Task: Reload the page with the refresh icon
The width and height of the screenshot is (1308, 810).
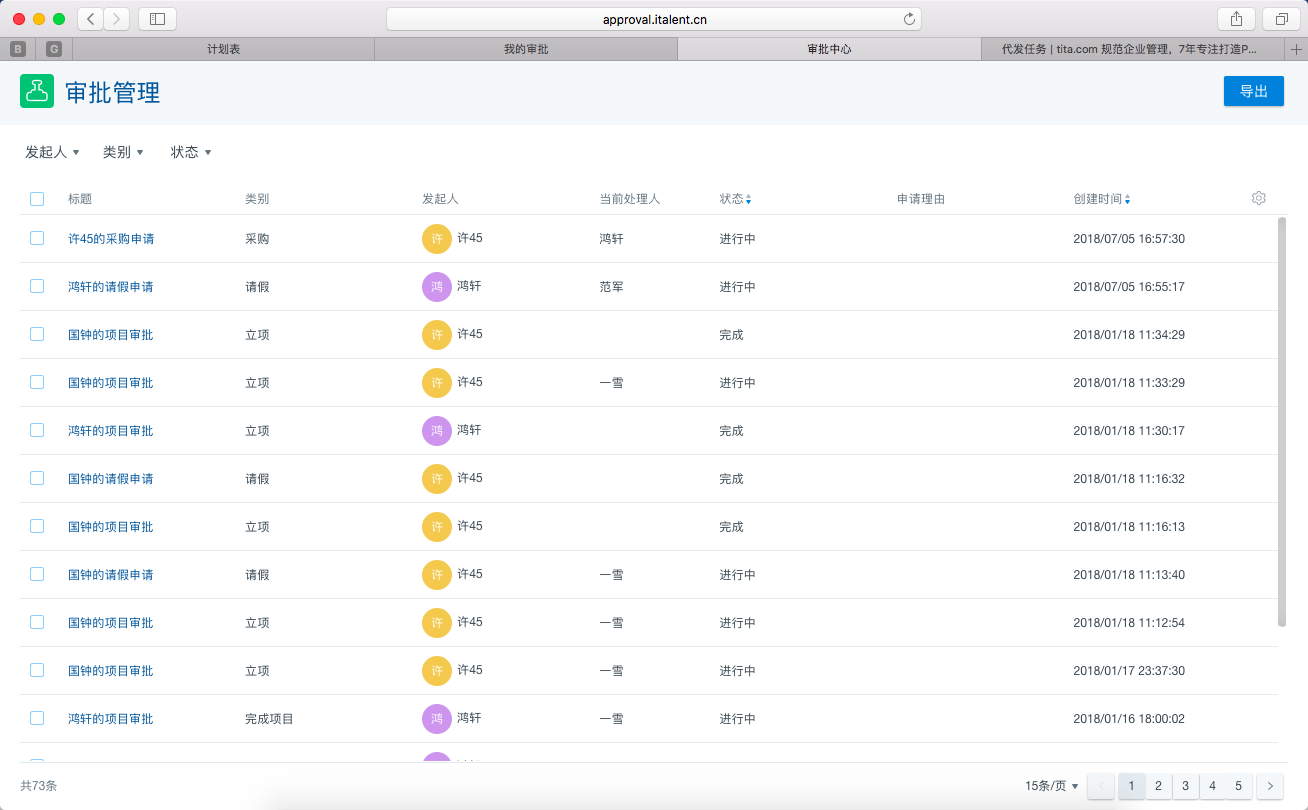Action: pos(909,19)
